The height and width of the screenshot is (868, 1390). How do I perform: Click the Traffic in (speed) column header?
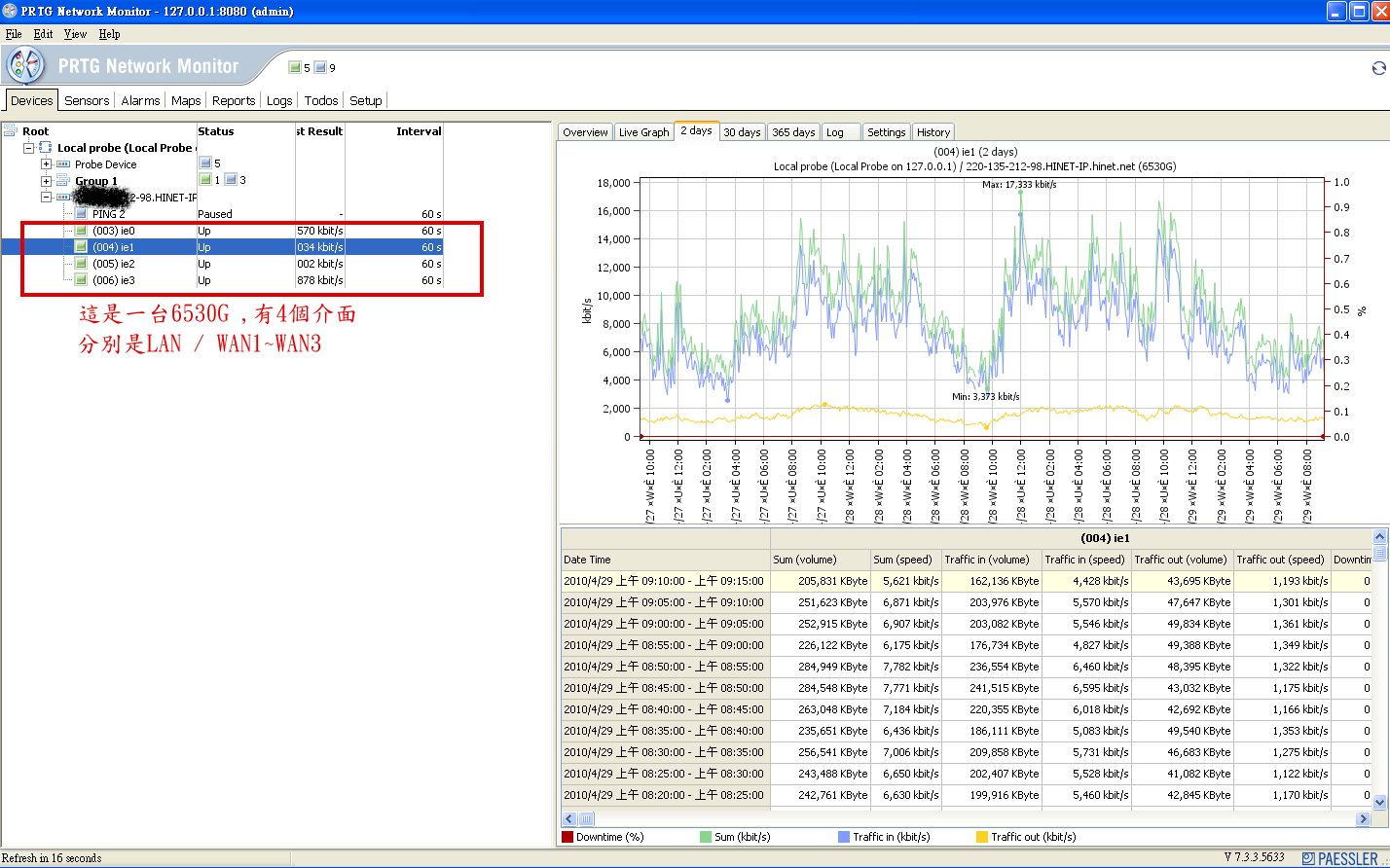tap(1085, 560)
